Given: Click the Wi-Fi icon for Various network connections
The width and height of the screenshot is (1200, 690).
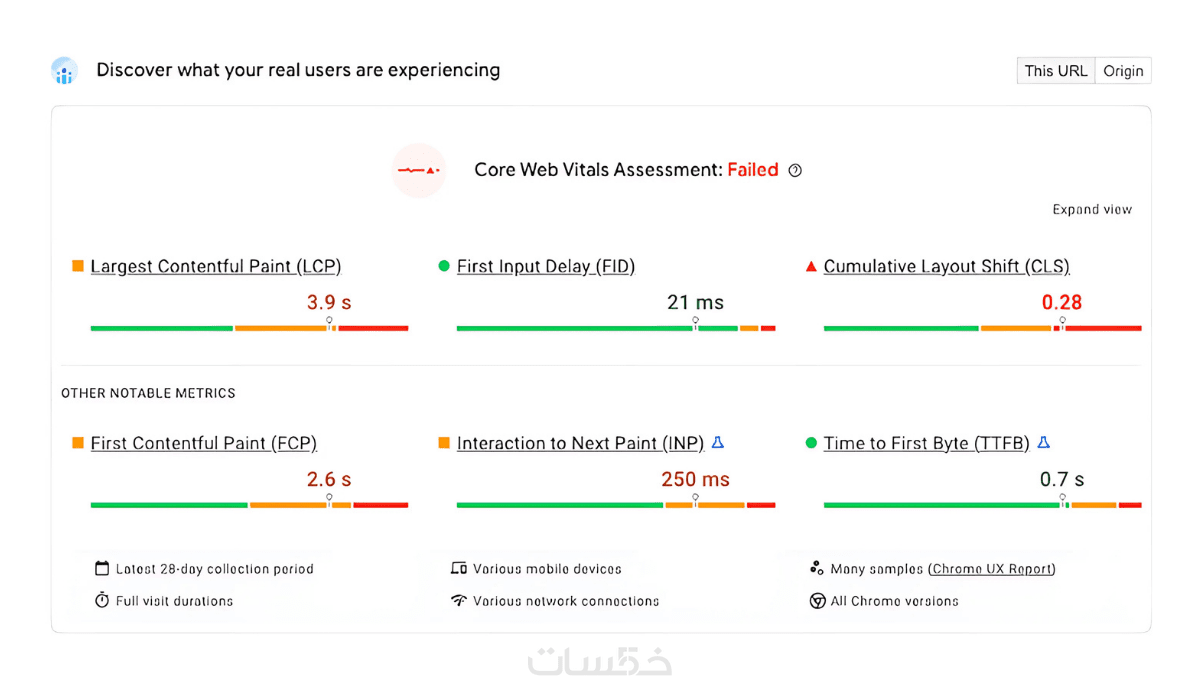Looking at the screenshot, I should [x=459, y=601].
